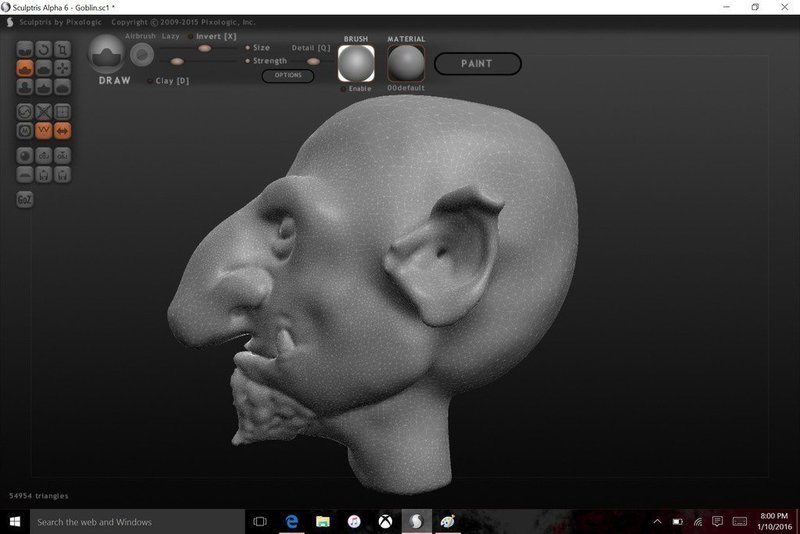This screenshot has height=534, width=800.
Task: Open the touch keyboard tray icon
Action: click(x=740, y=521)
